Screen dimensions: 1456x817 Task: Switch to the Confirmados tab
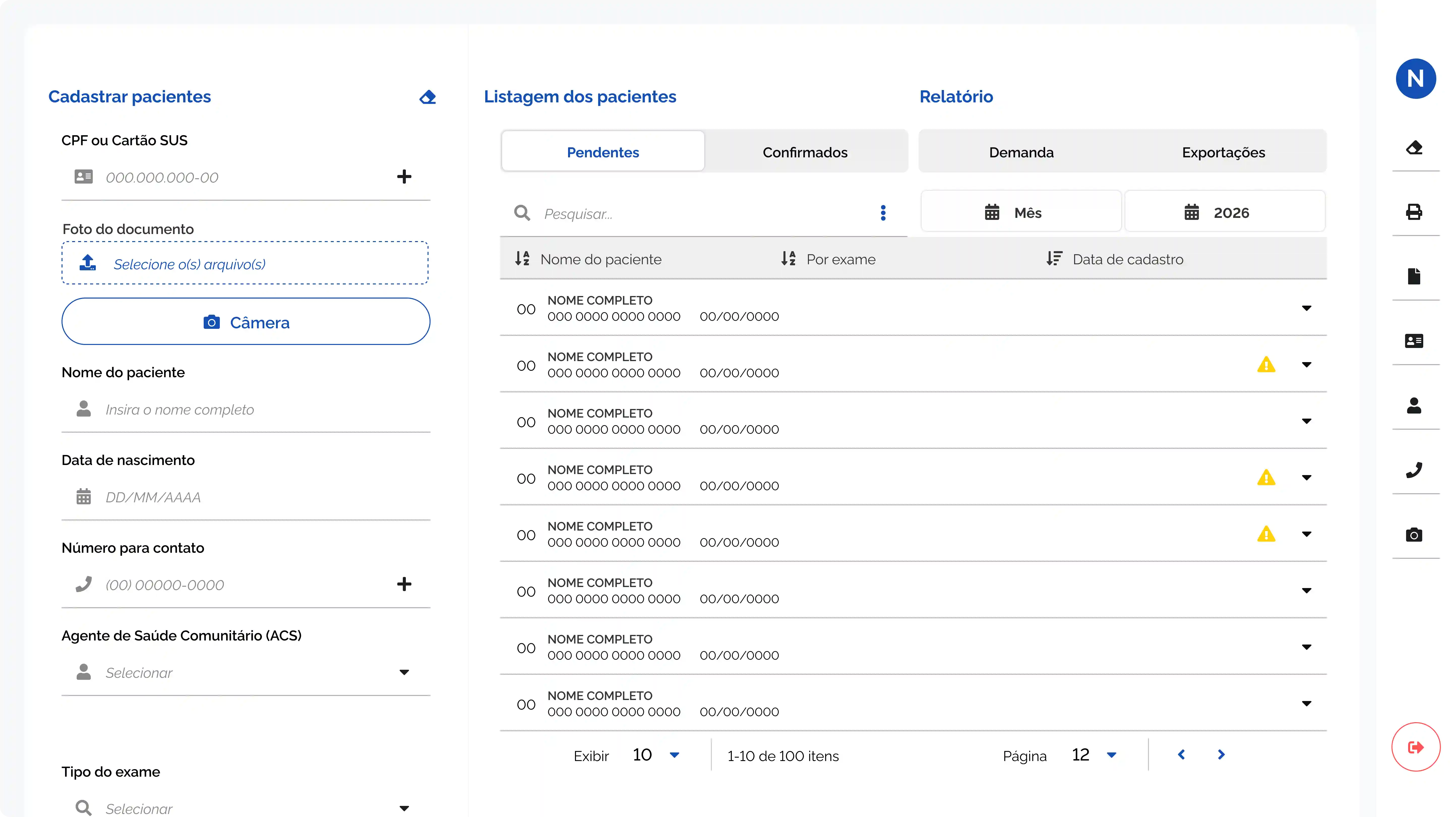805,152
